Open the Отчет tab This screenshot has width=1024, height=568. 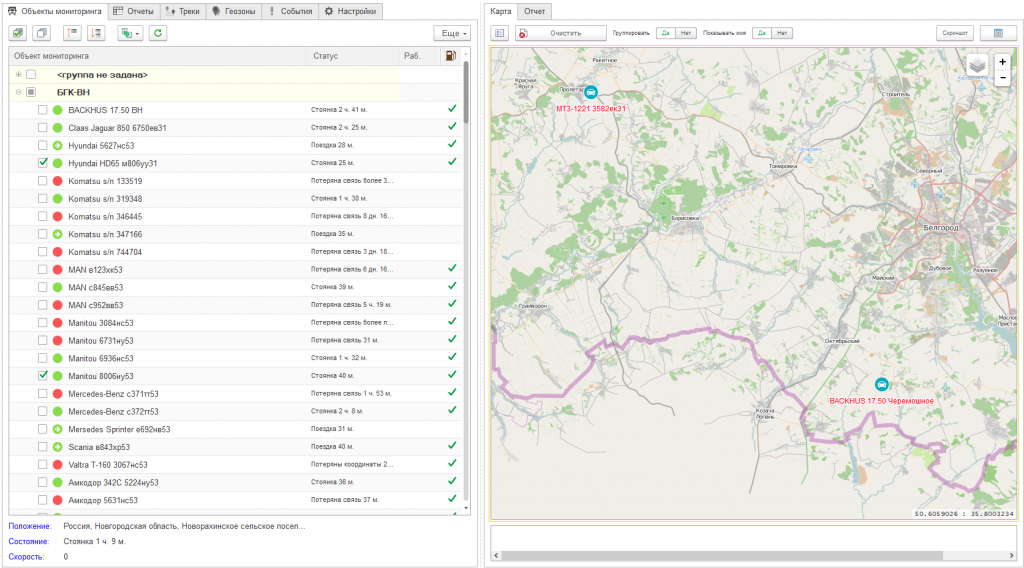tap(535, 11)
